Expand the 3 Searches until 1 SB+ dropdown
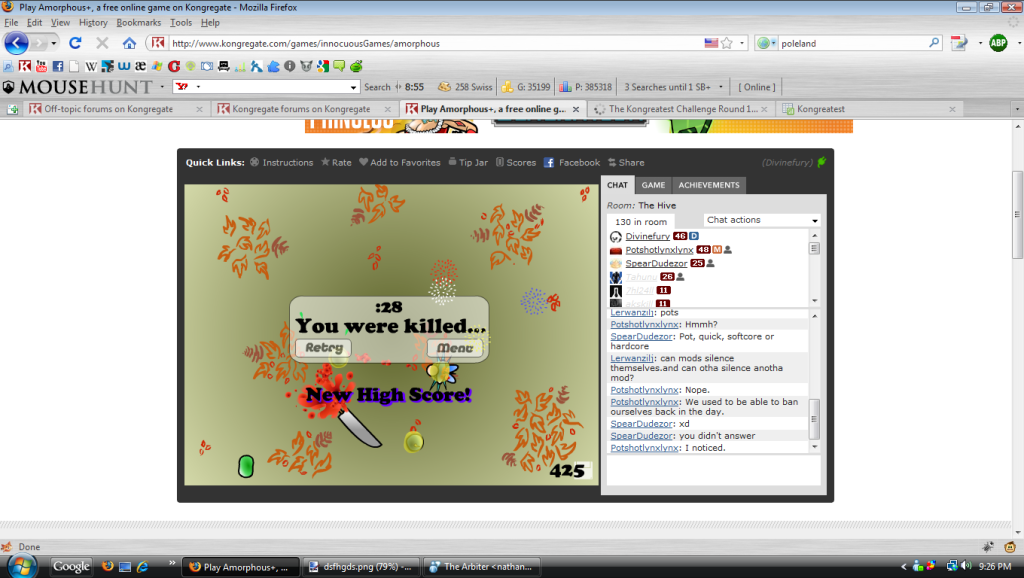 pos(721,87)
